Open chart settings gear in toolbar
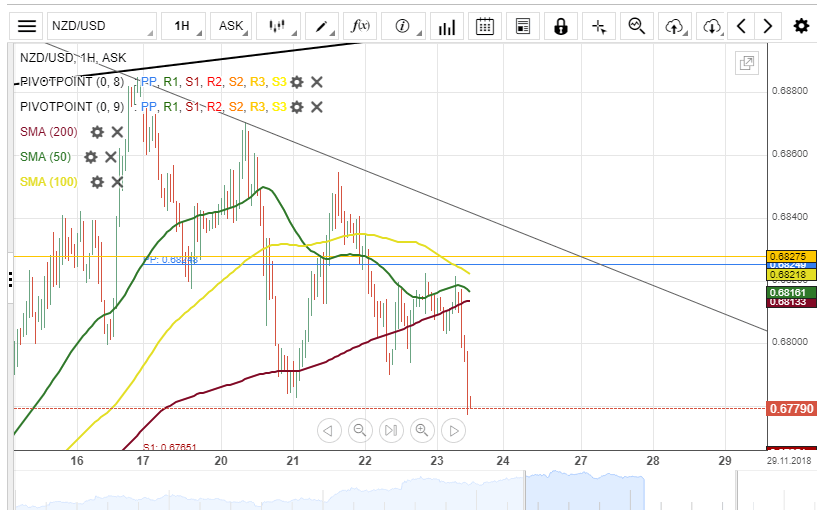Image resolution: width=832 pixels, height=519 pixels. (801, 26)
